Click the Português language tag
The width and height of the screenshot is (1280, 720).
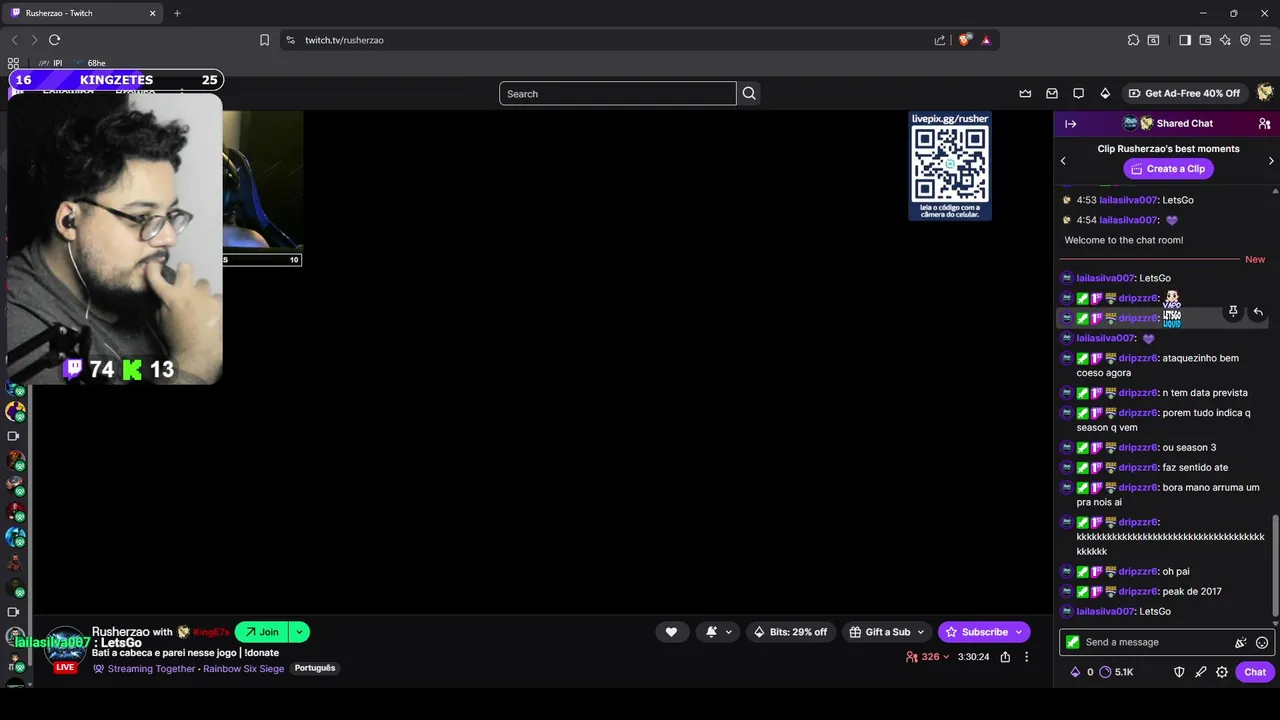point(315,668)
